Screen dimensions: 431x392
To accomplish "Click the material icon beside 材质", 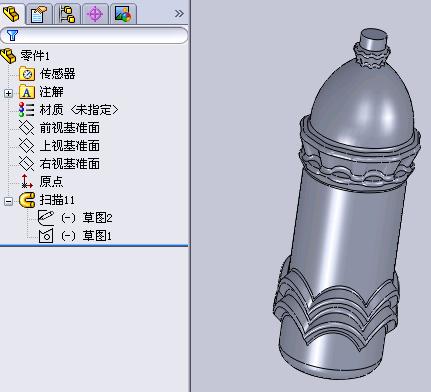I will point(26,110).
